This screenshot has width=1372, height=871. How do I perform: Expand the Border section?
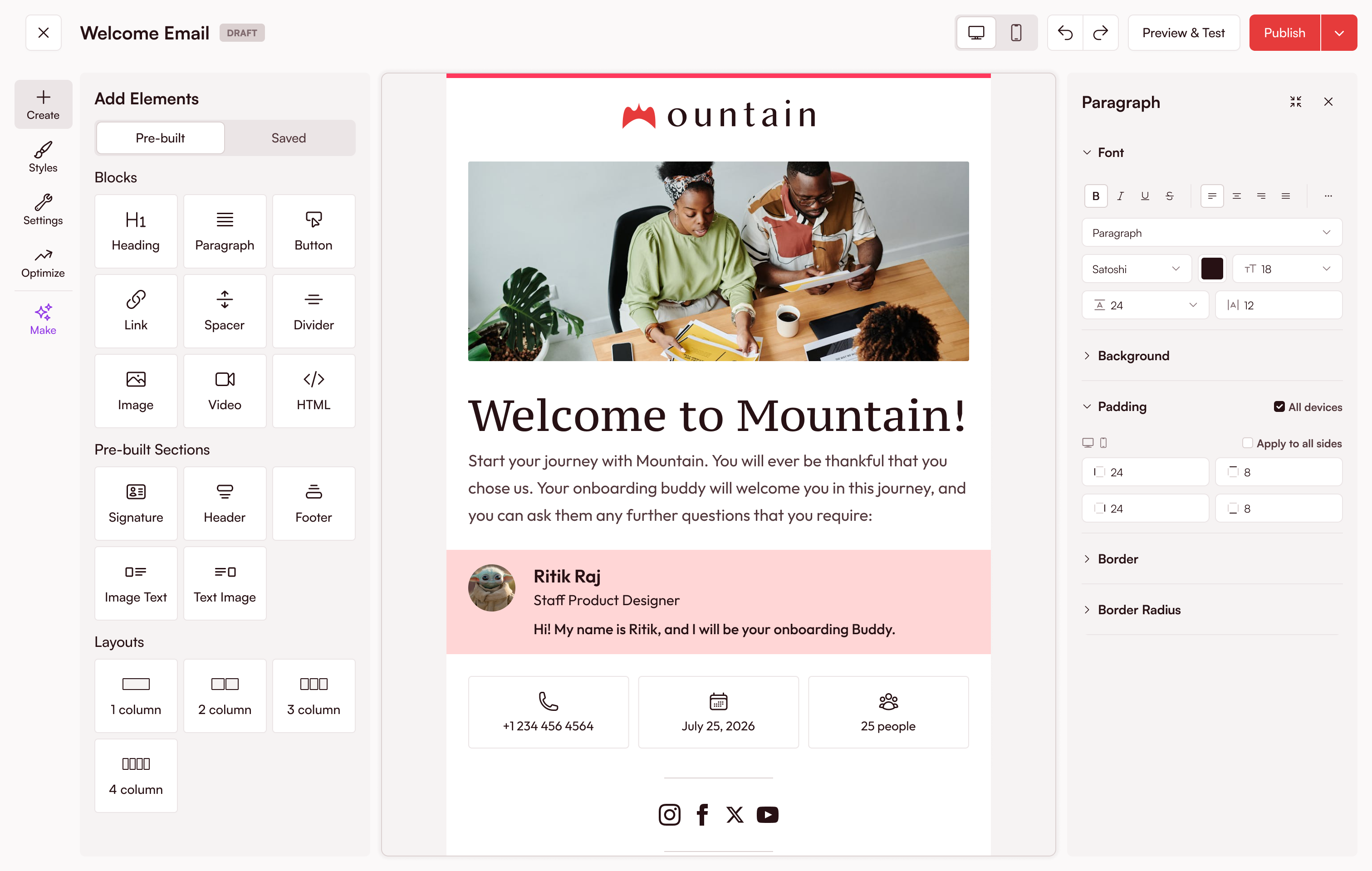(x=1087, y=559)
